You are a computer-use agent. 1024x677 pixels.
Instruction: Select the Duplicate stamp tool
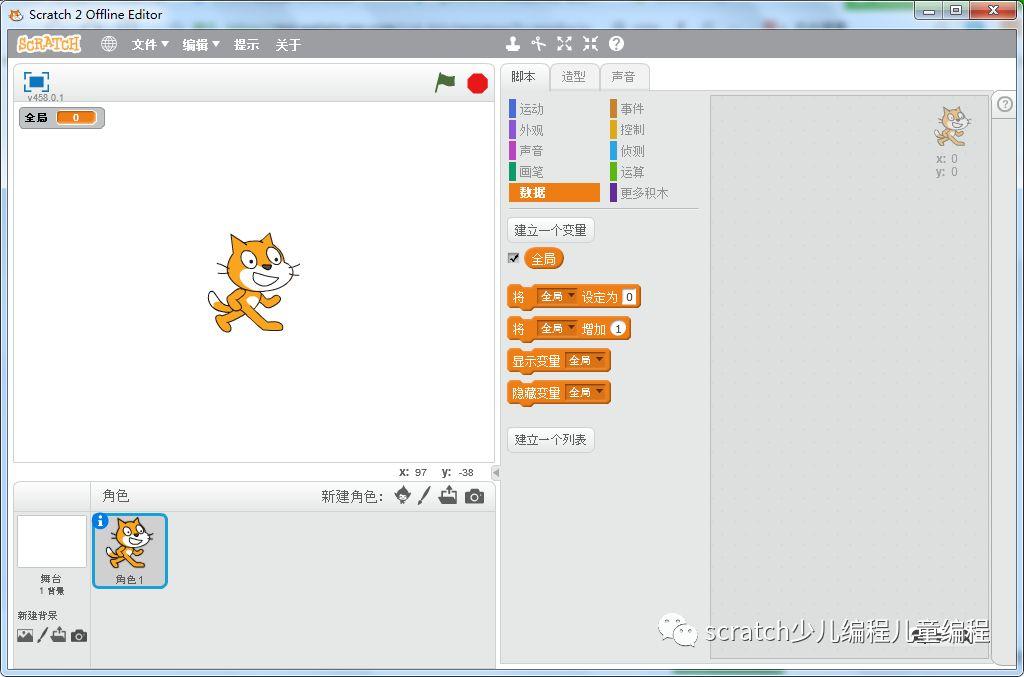[513, 44]
